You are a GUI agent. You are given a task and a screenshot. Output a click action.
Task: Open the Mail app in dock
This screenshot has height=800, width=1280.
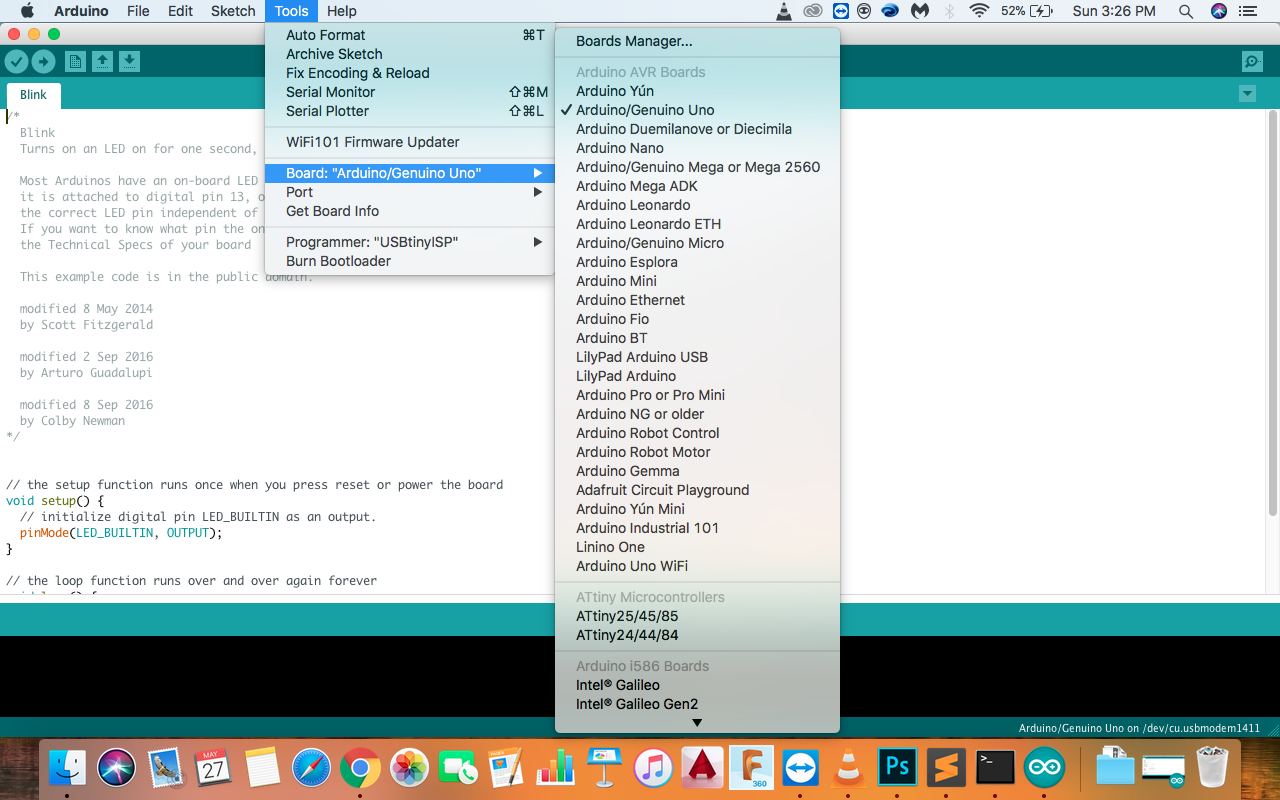(165, 768)
